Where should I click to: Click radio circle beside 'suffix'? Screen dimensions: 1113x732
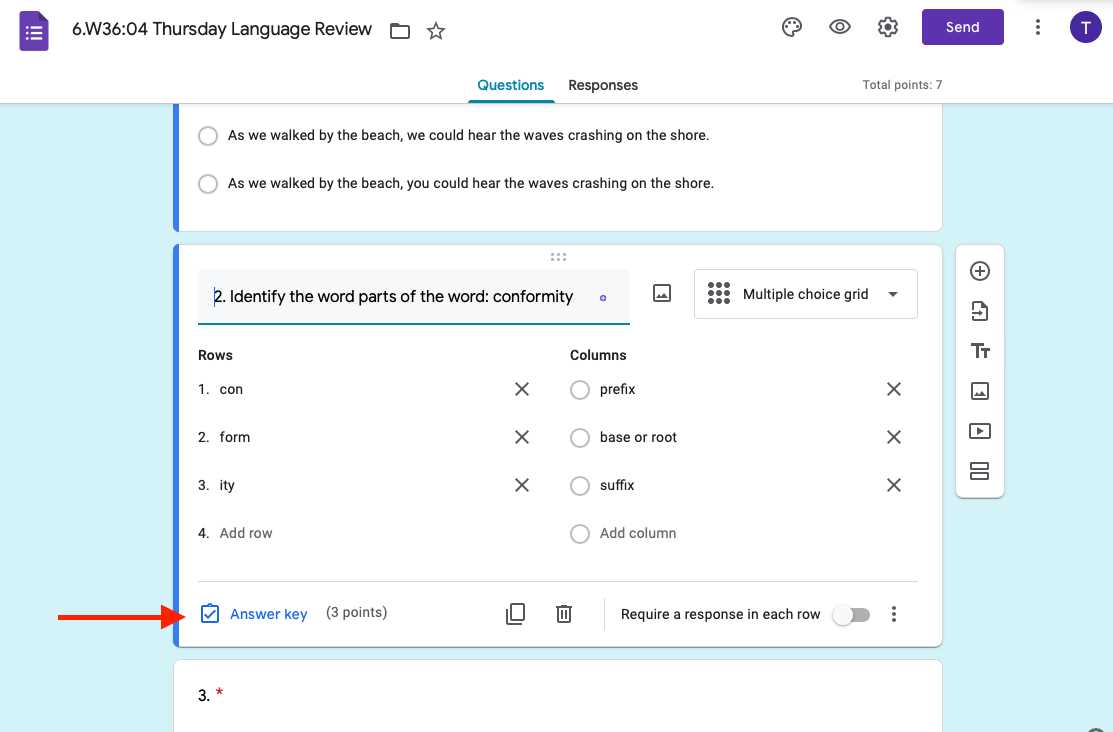coord(580,486)
